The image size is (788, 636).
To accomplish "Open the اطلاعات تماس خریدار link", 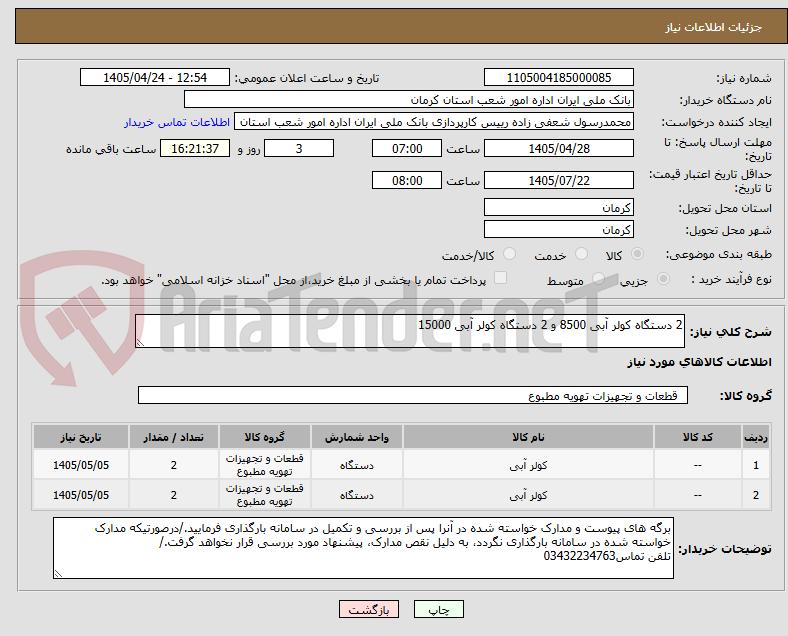I will coord(177,122).
